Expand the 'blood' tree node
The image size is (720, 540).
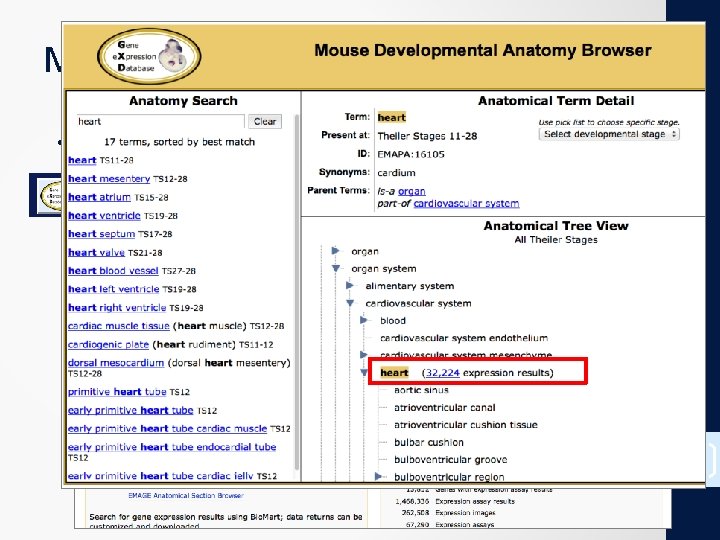[x=364, y=320]
